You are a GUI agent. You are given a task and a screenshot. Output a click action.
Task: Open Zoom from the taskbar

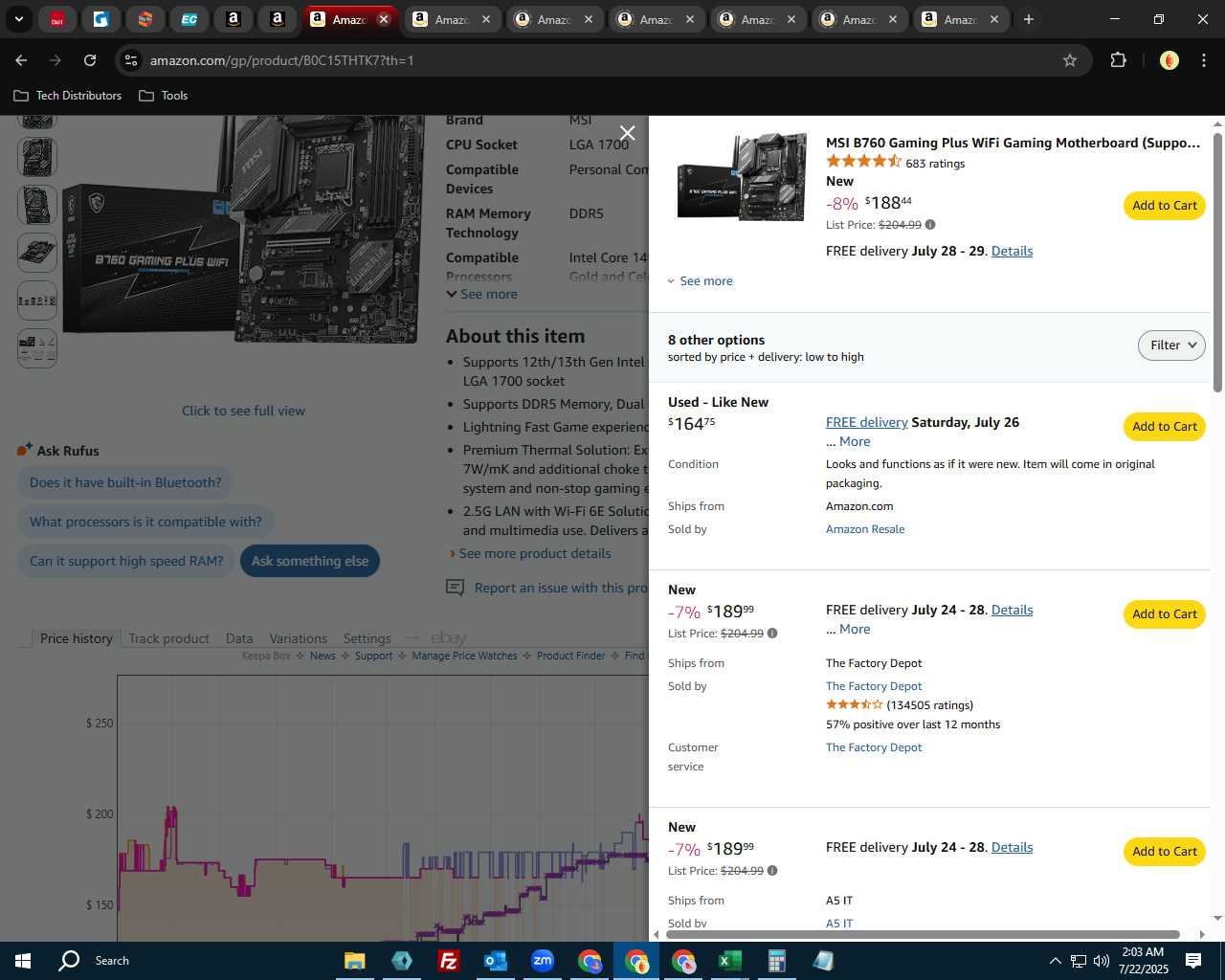pyautogui.click(x=543, y=961)
